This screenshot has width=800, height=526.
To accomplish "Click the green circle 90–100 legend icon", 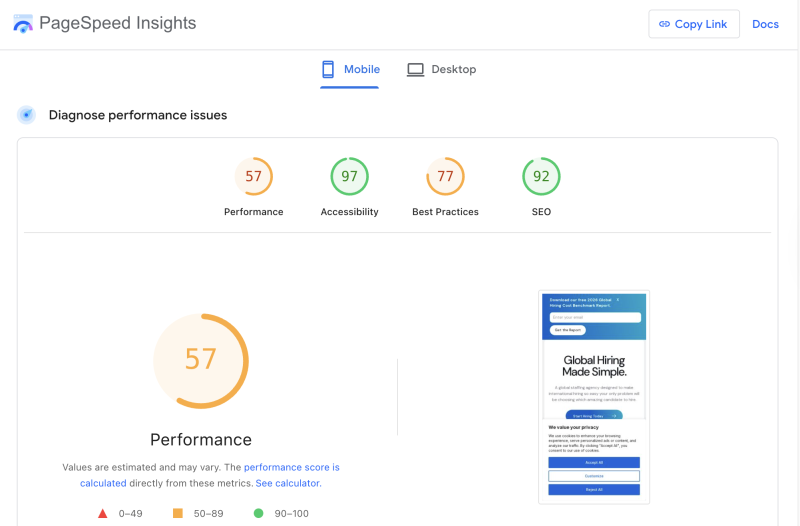I will click(x=259, y=513).
